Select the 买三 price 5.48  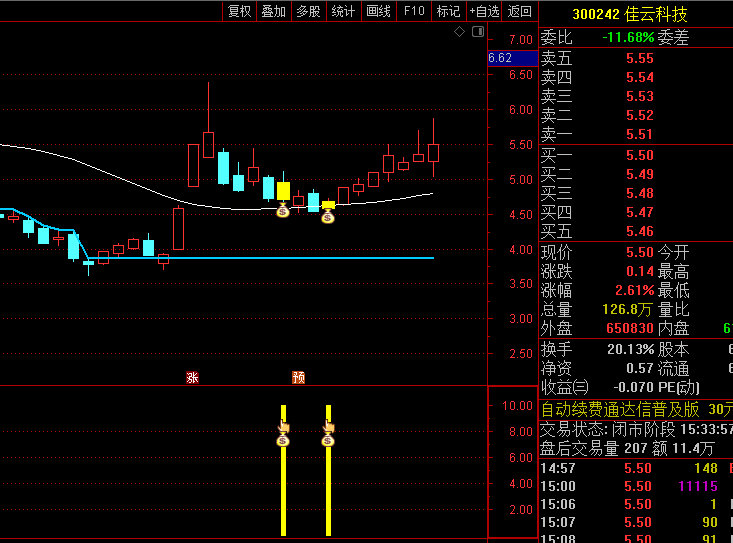coord(640,193)
